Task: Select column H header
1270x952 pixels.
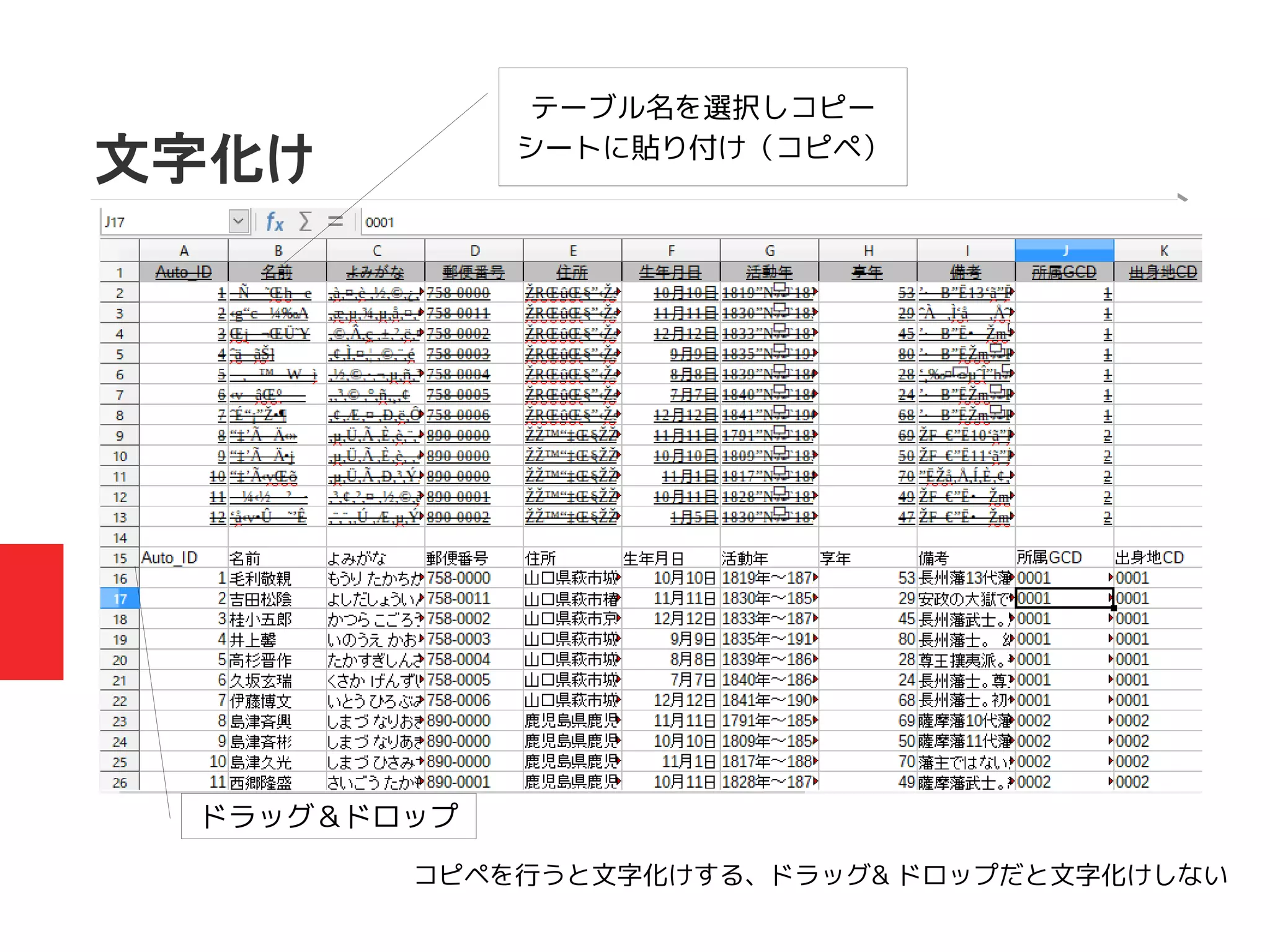Action: [x=868, y=250]
